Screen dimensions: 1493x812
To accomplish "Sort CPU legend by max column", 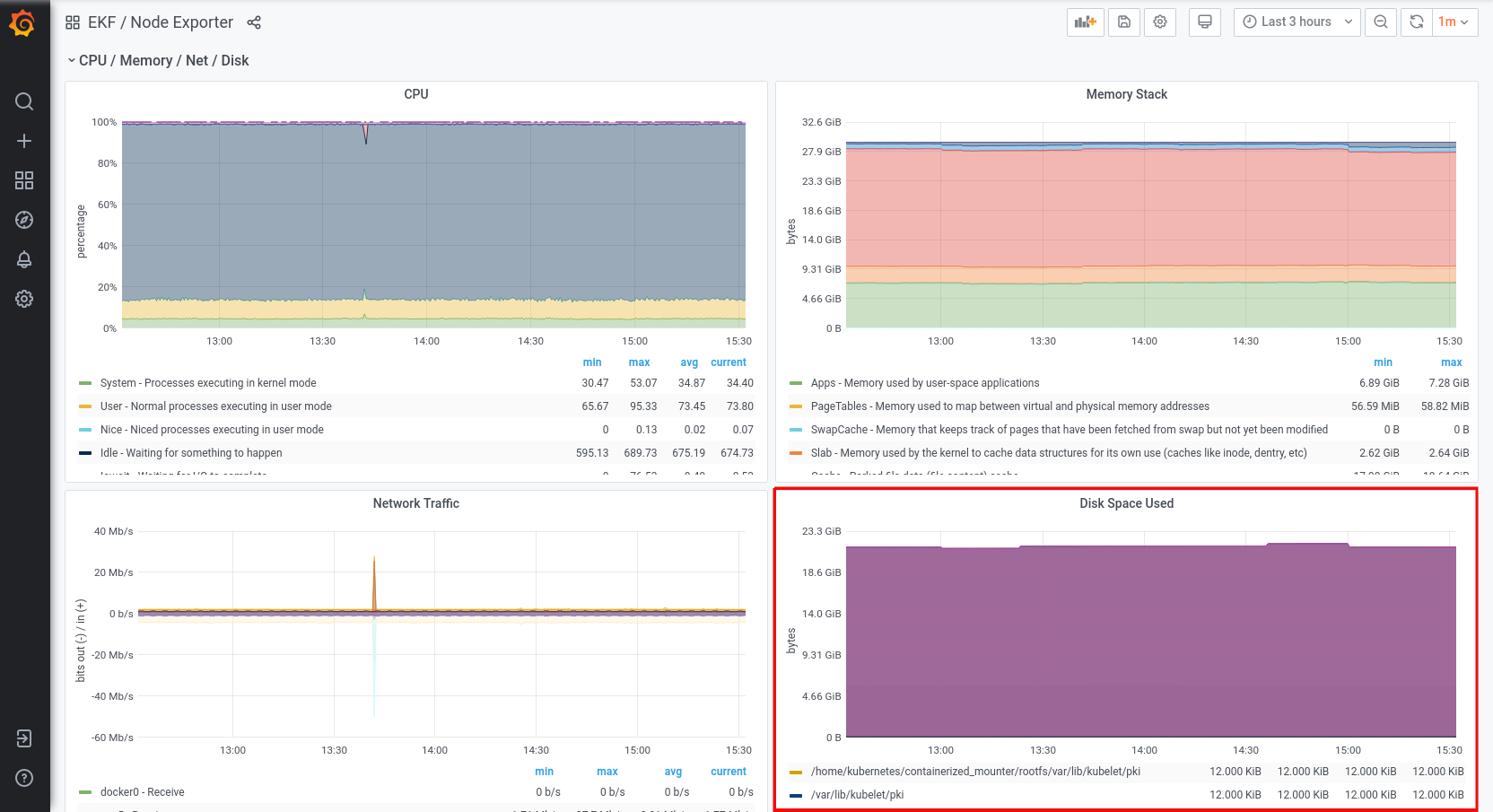I will pyautogui.click(x=640, y=362).
